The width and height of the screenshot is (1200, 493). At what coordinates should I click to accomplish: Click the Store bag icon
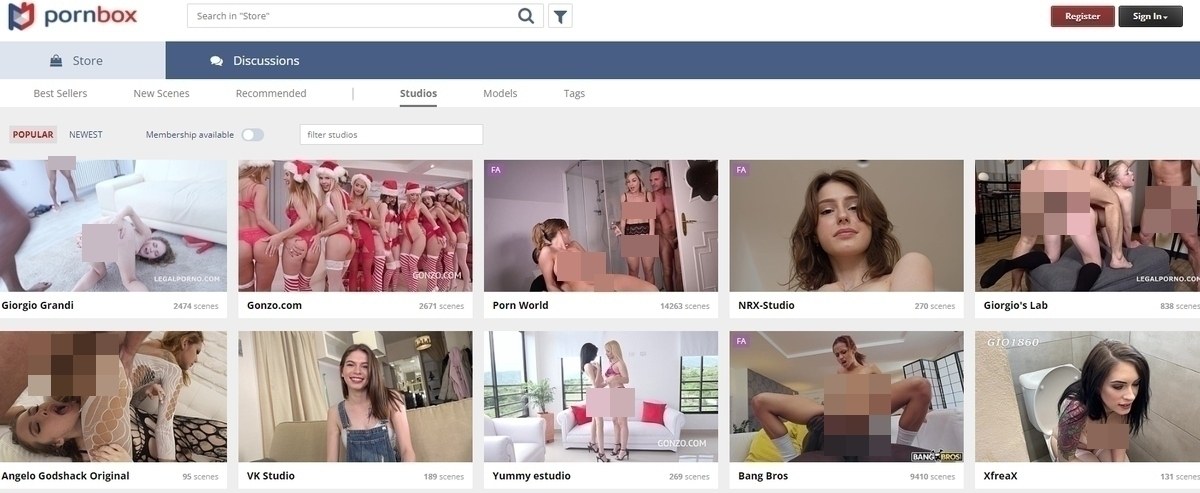tap(57, 61)
